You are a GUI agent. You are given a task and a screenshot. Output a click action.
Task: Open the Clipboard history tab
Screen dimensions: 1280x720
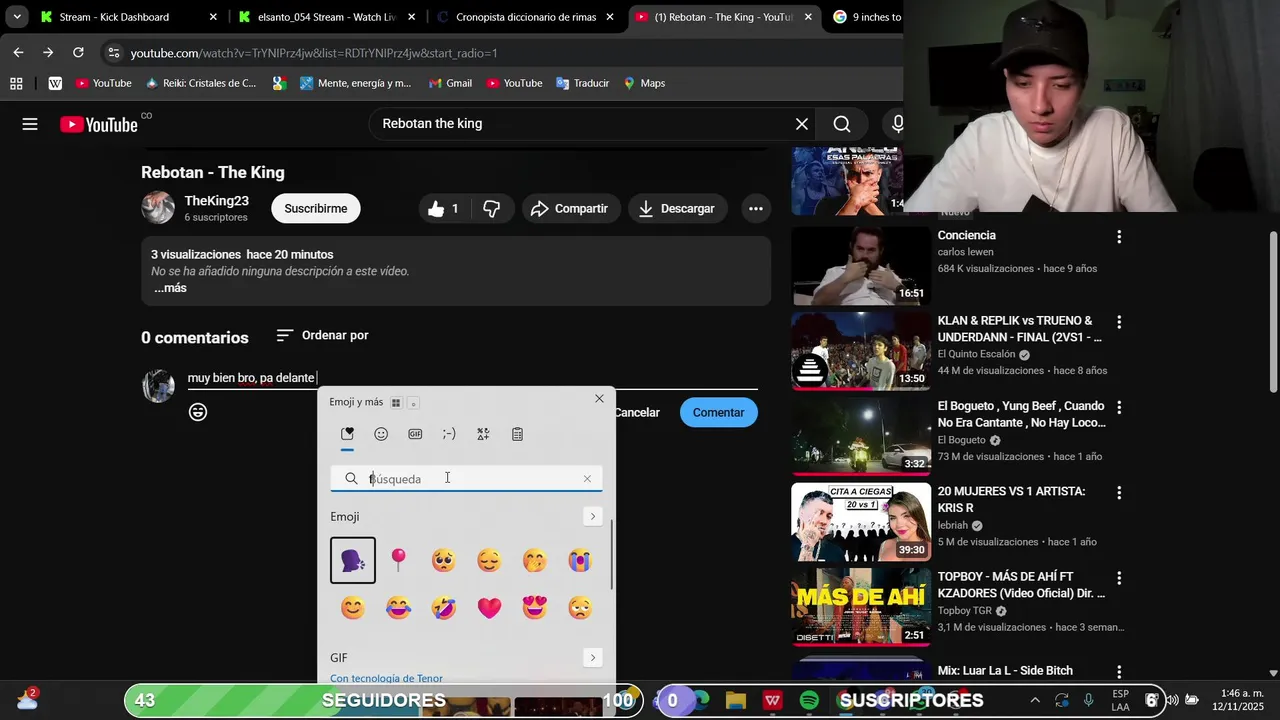coord(517,434)
